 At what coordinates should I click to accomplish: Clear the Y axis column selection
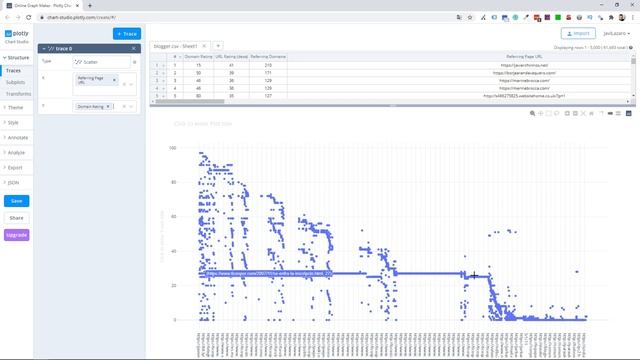[124, 107]
